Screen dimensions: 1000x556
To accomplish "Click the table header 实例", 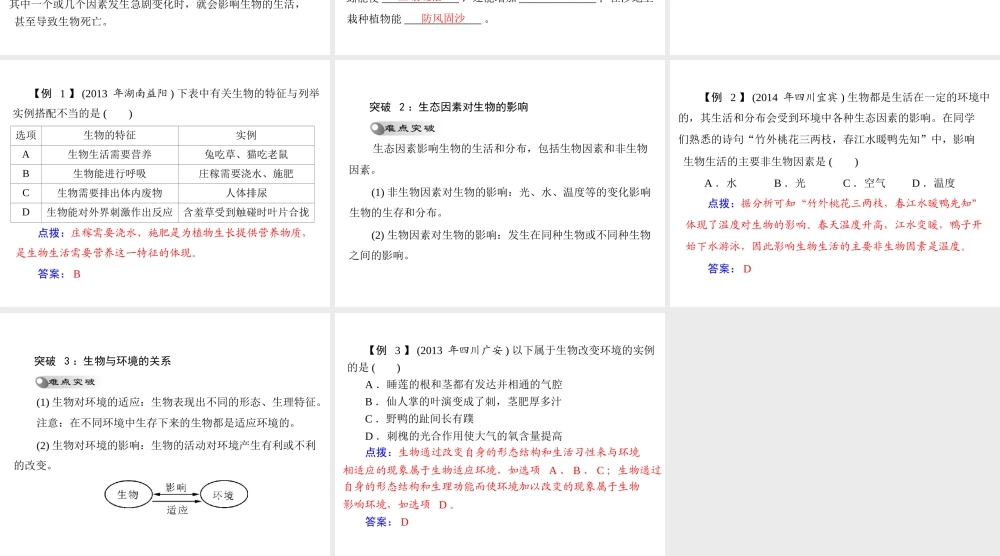I will click(x=246, y=135).
